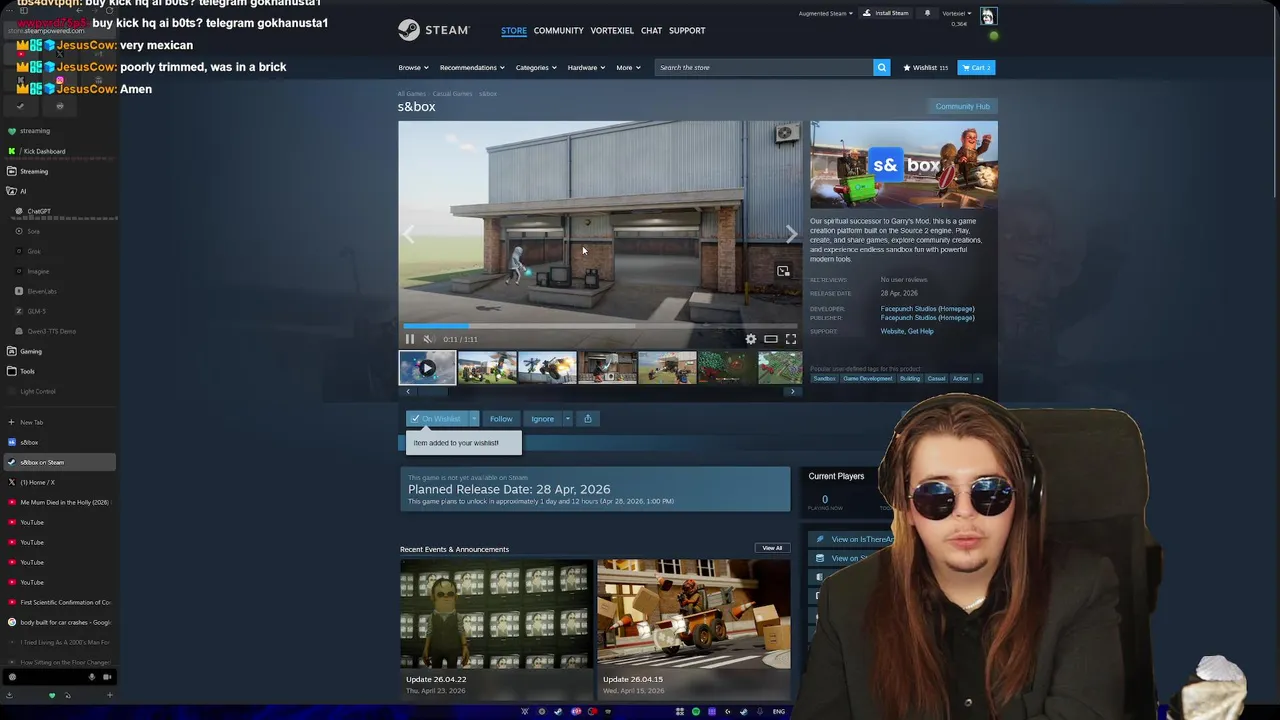Click the plus button after tags
The image size is (1280, 720).
point(977,378)
